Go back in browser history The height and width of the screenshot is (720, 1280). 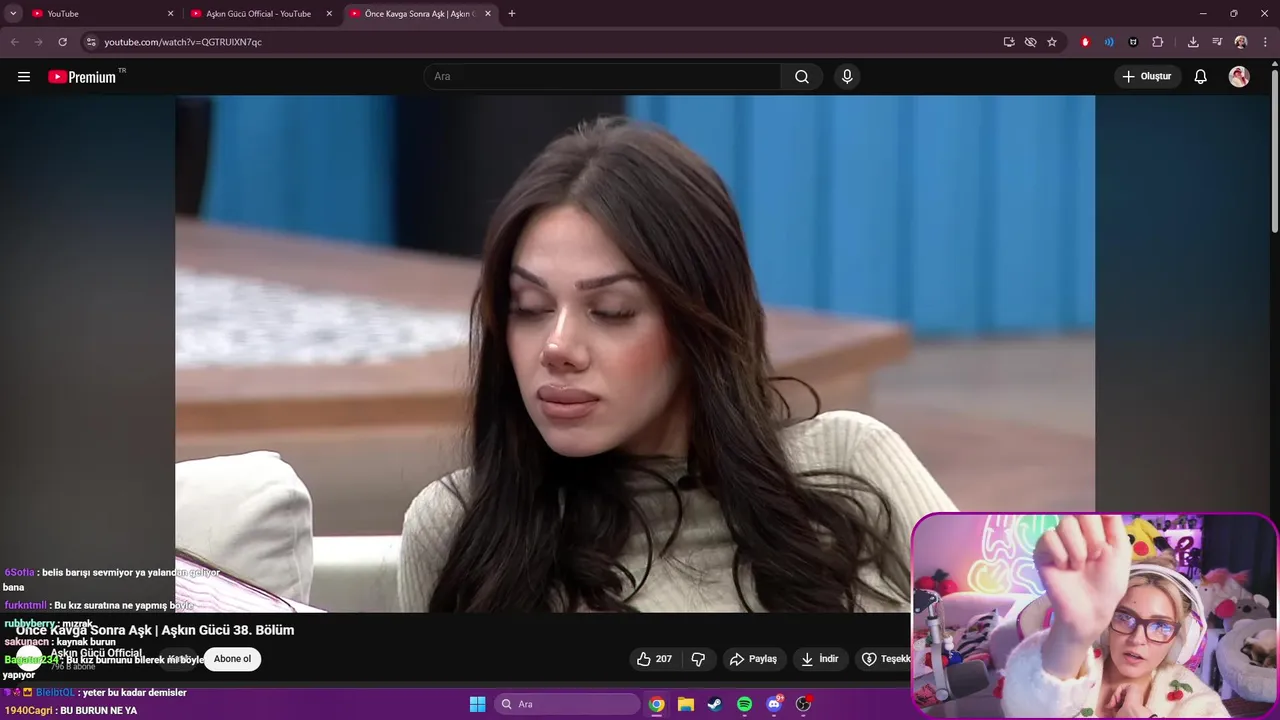pyautogui.click(x=15, y=42)
